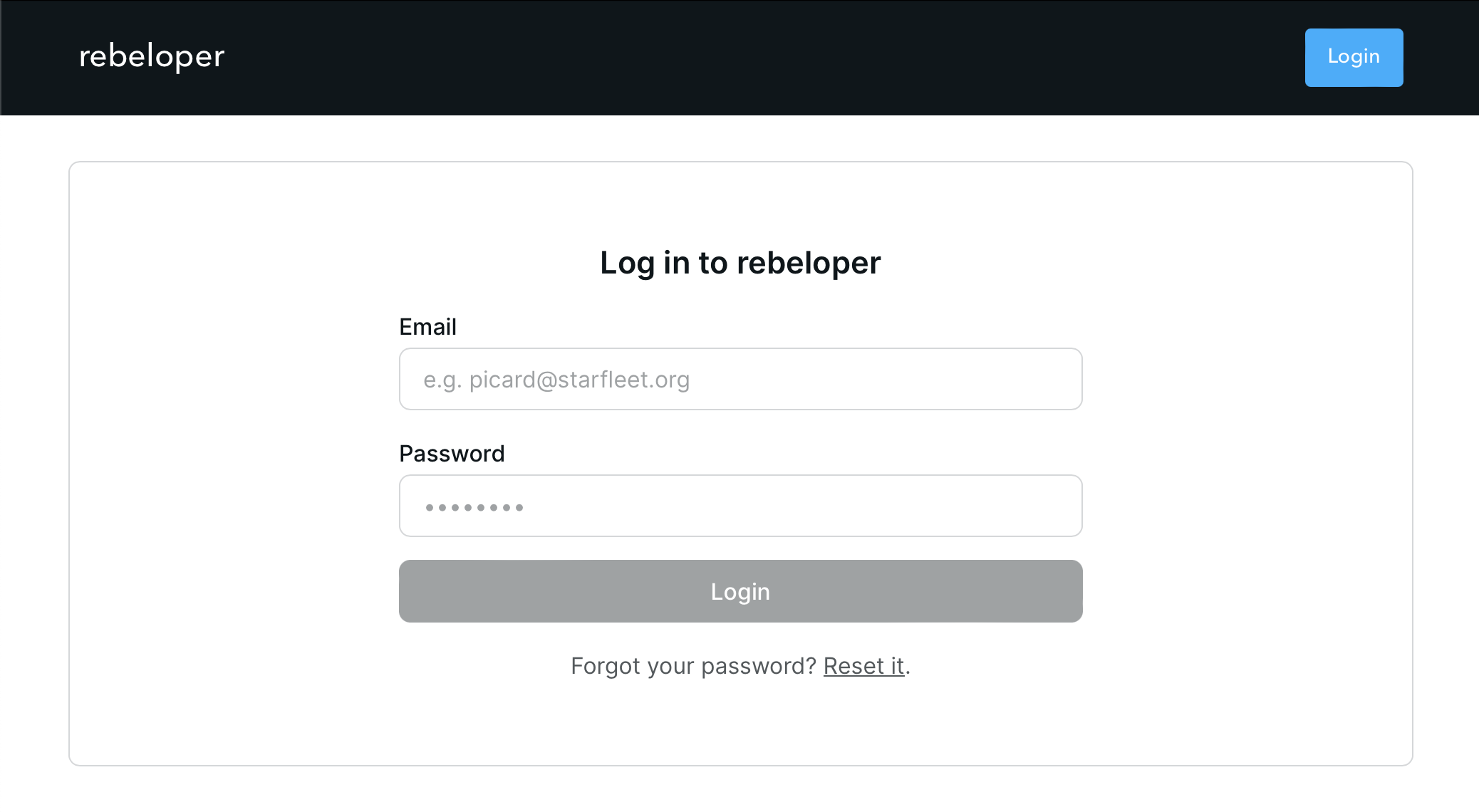
Task: Click blank space inside the login card
Action: pos(214,463)
